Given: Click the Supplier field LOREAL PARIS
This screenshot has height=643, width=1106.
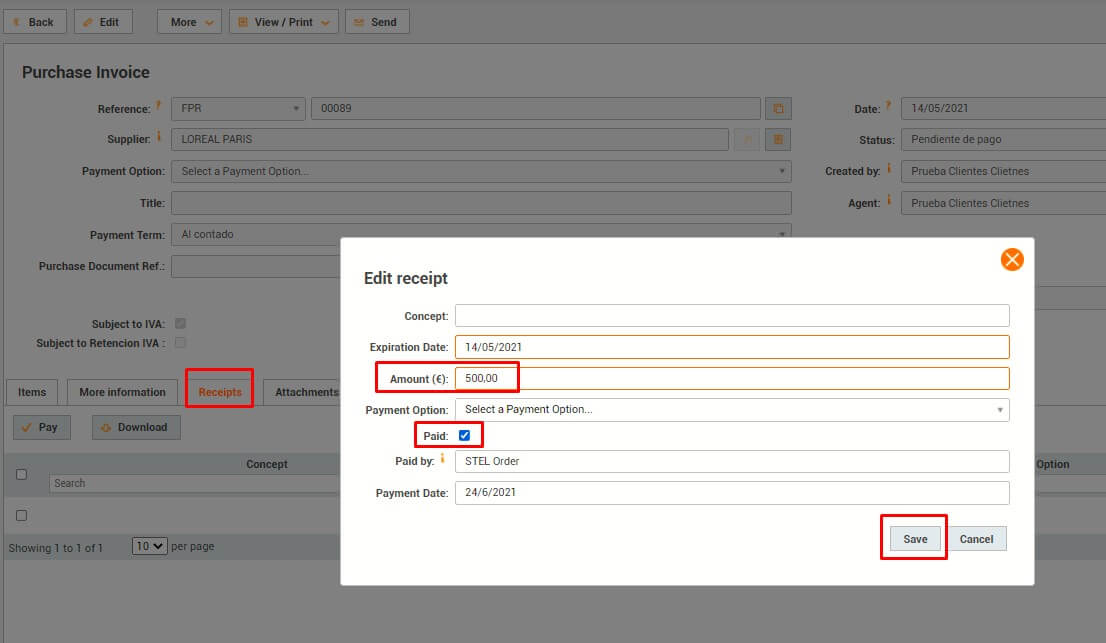Looking at the screenshot, I should point(449,140).
